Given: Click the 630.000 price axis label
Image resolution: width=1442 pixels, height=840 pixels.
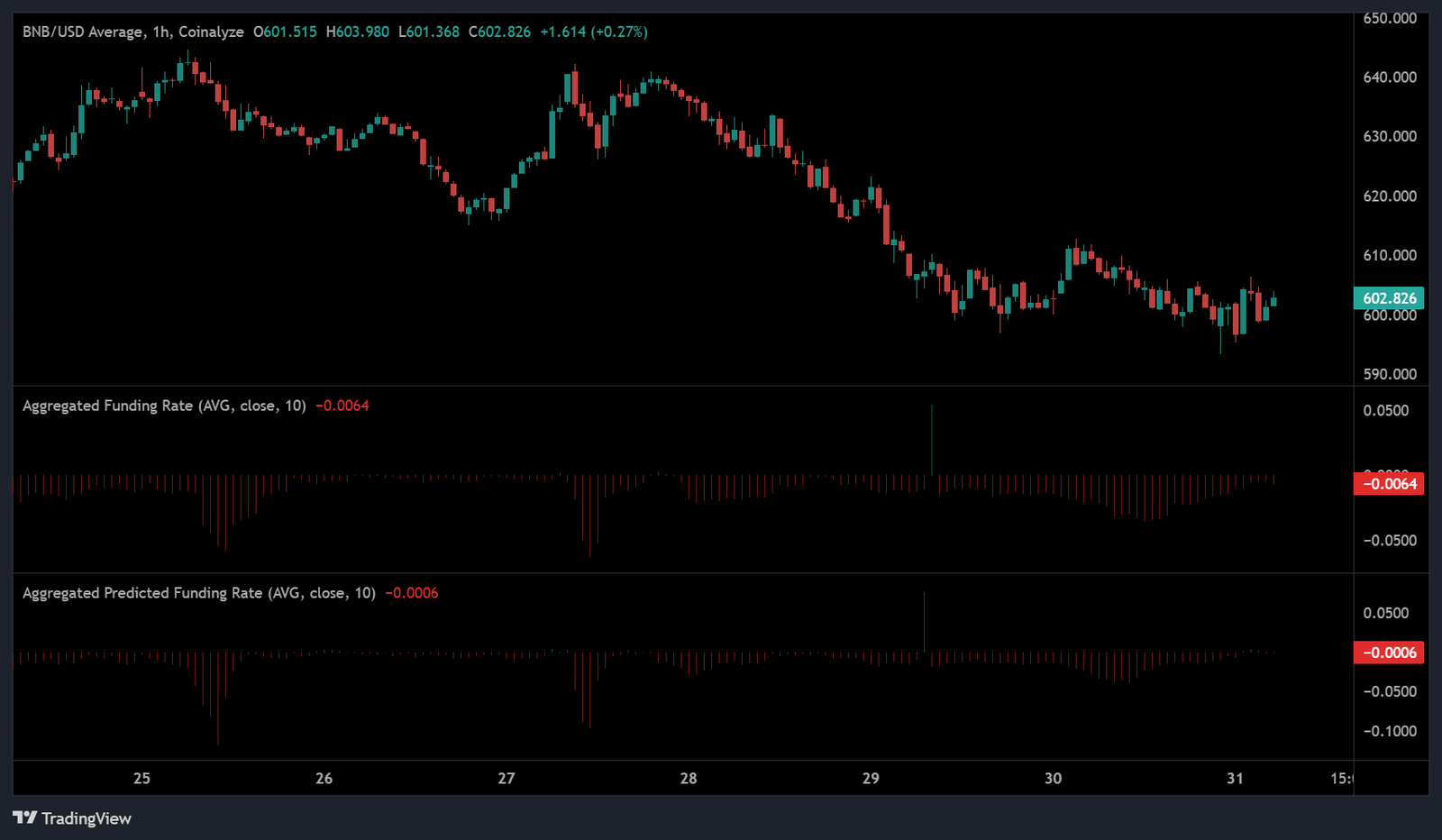Looking at the screenshot, I should coord(1390,136).
